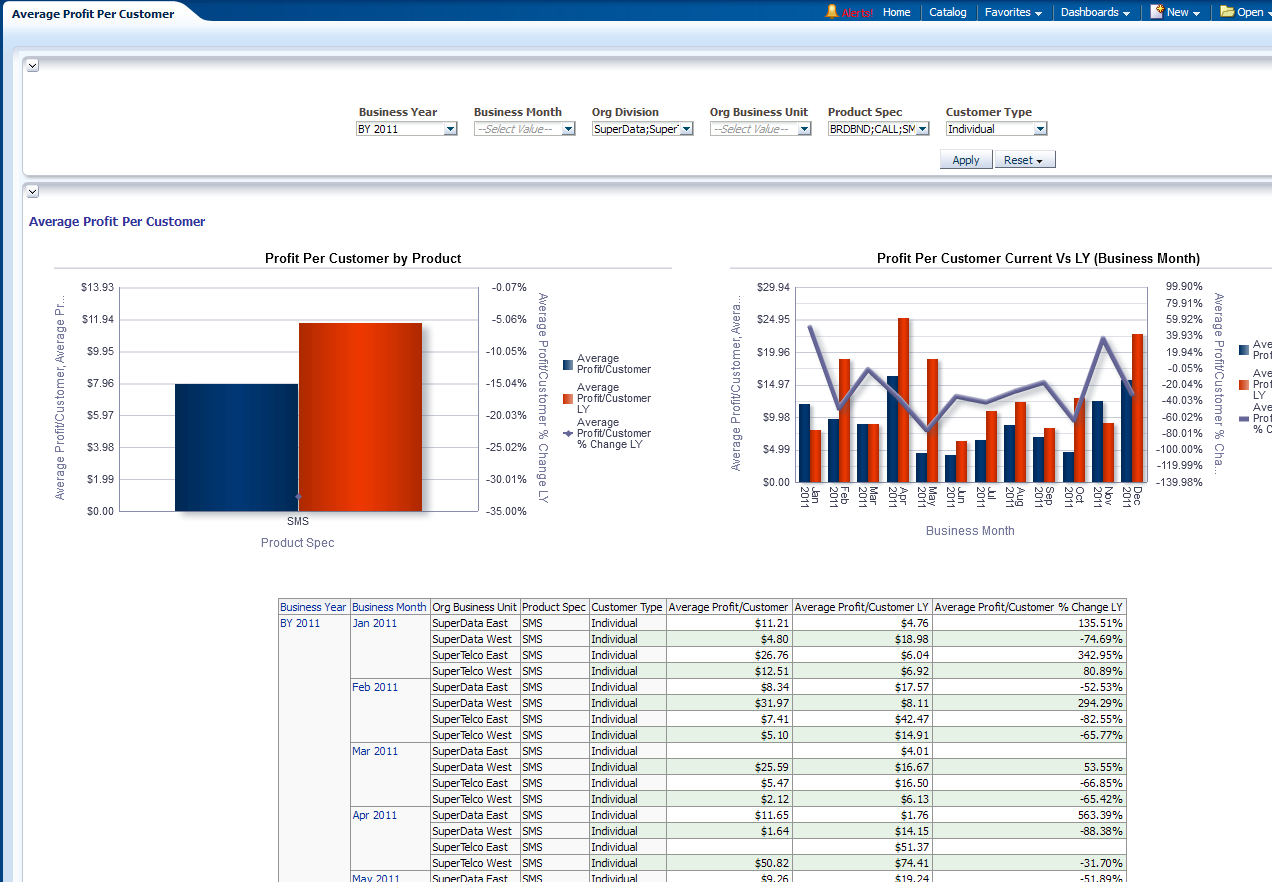Collapse the prompts section using the arrow icon
Viewport: 1272px width, 882px height.
pos(33,65)
